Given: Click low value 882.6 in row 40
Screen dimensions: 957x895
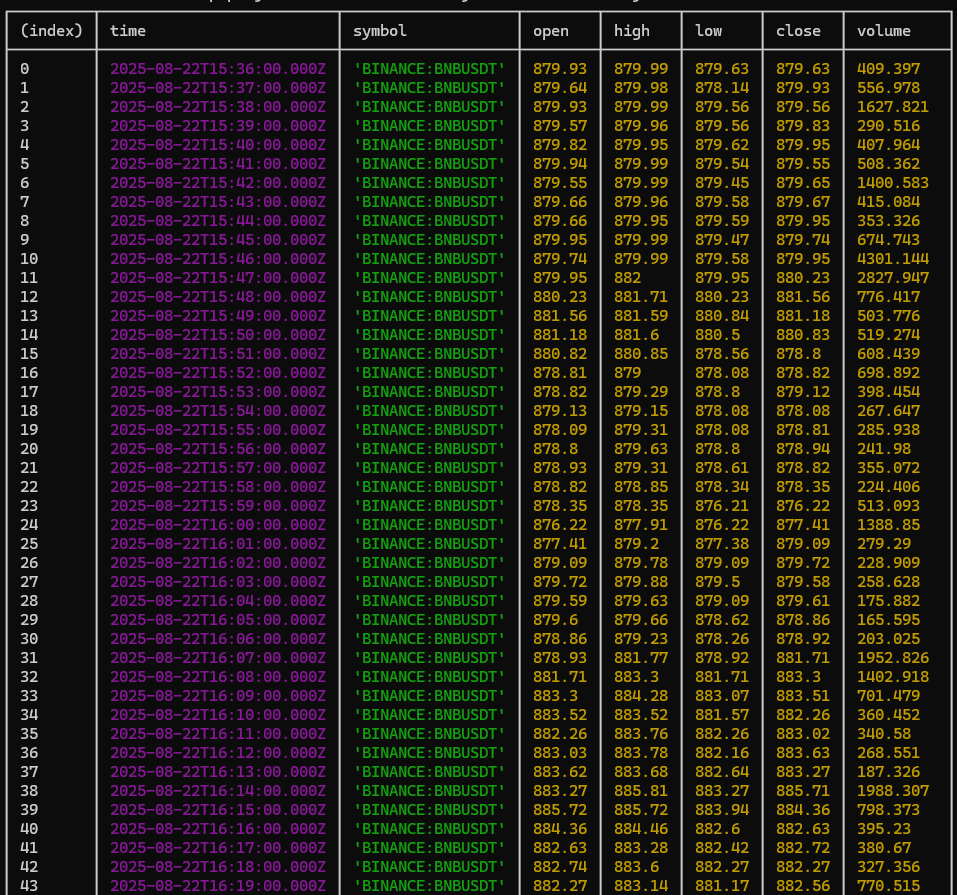Looking at the screenshot, I should [717, 829].
